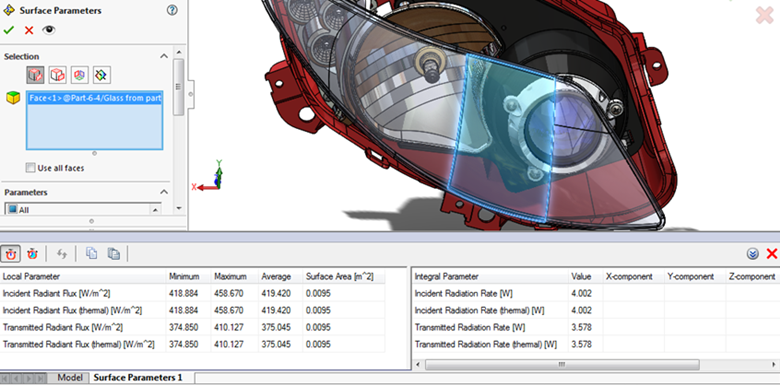Image resolution: width=780 pixels, height=385 pixels.
Task: Toggle the All parameters checkbox
Action: pos(13,210)
